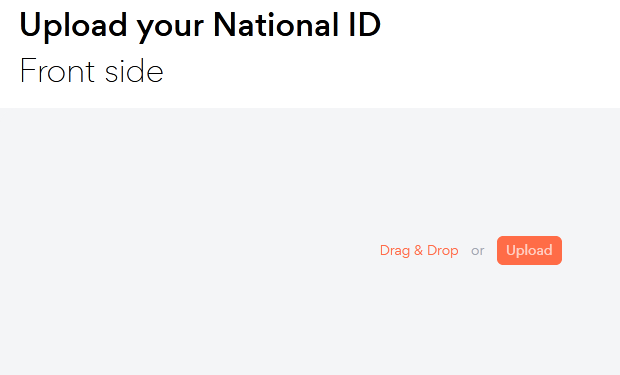
Task: Click the orange word "Drop"
Action: [443, 251]
